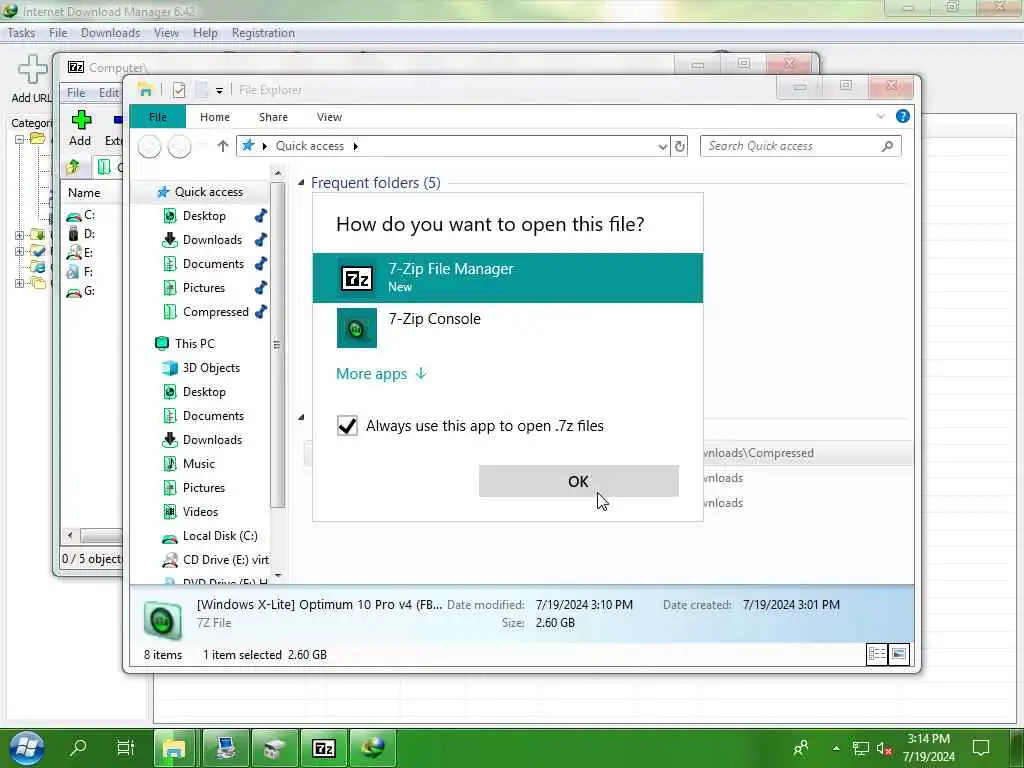1024x768 pixels.
Task: Open the View menu in Internet Download Manager
Action: coord(167,33)
